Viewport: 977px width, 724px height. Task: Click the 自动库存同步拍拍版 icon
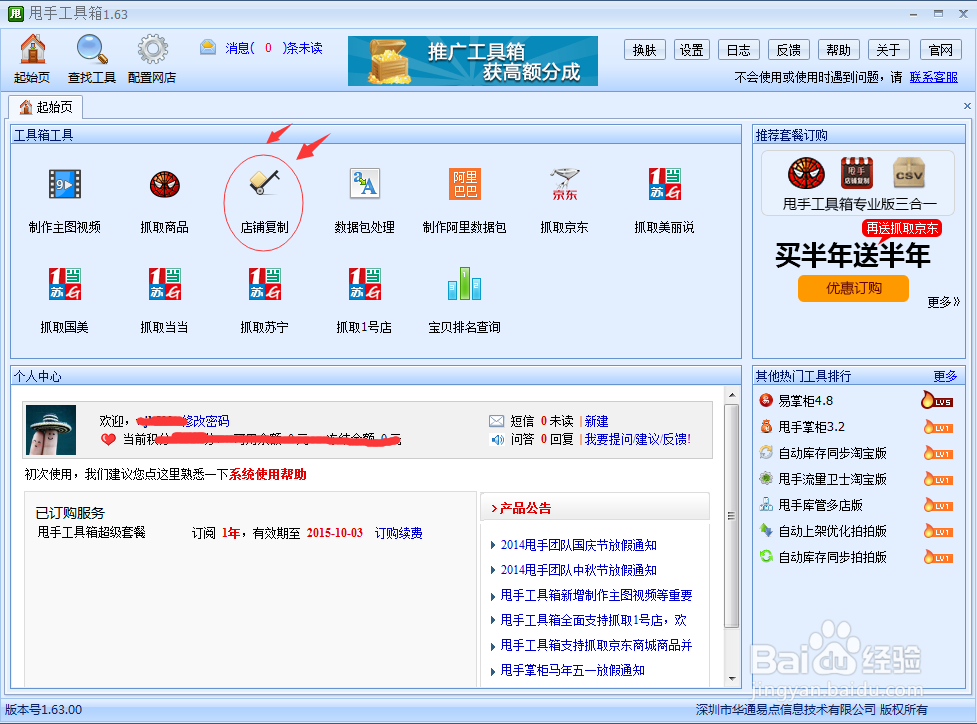point(766,556)
